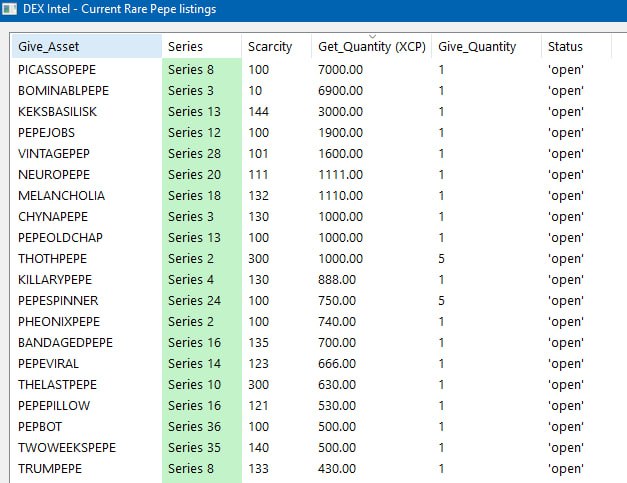Select the PEPEOLDCHAP asset cell

[60, 238]
